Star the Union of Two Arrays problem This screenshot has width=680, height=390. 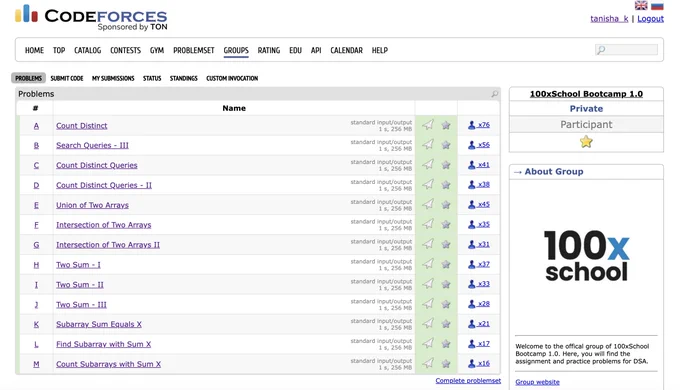tap(446, 205)
